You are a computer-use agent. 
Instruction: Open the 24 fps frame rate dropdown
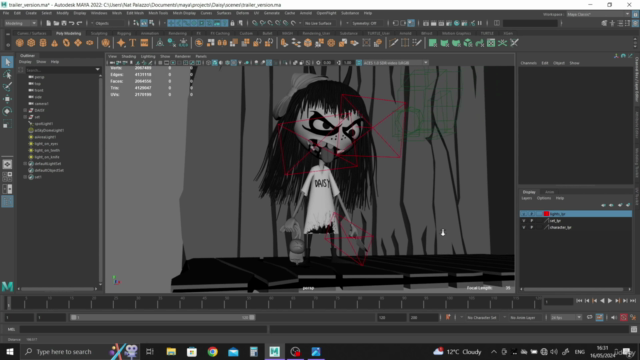click(x=566, y=317)
